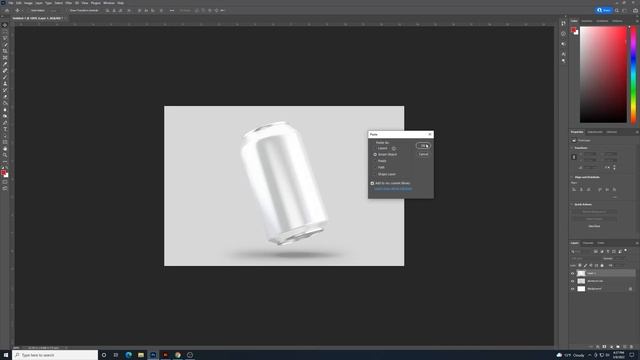Open Microsoft Edge from the taskbar

129,355
